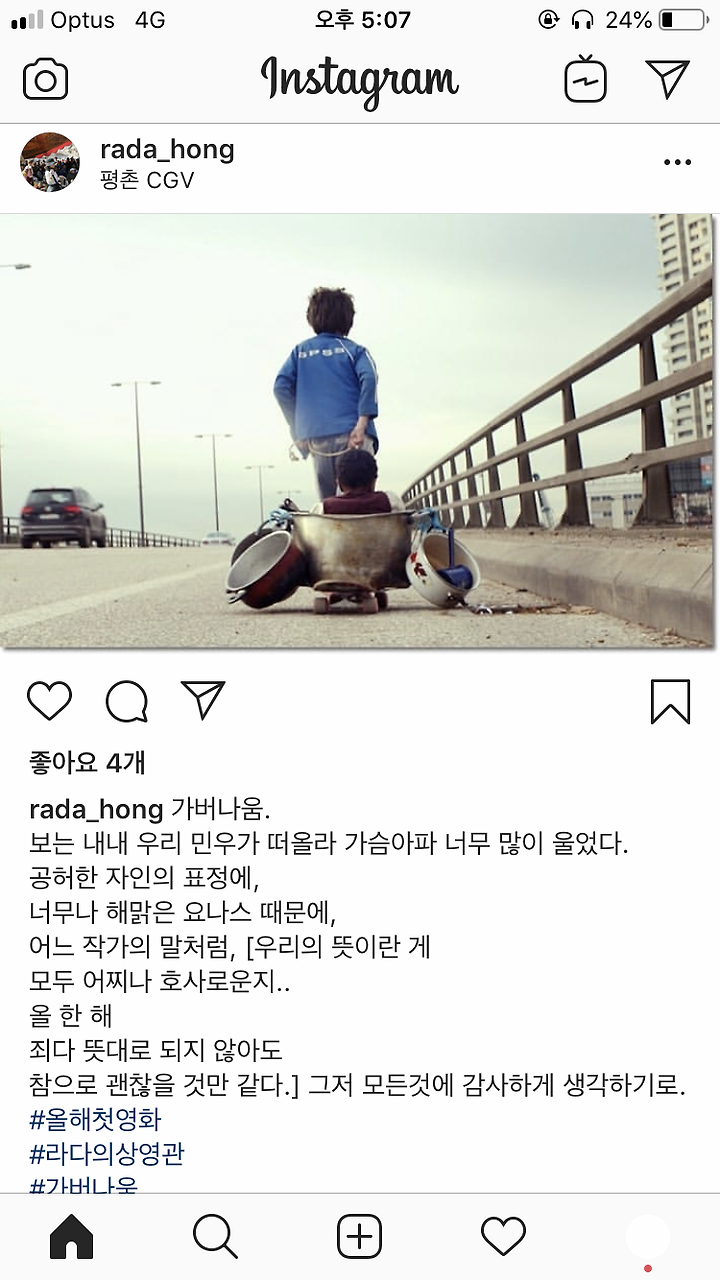Go to Home tab in bottom bar
Viewport: 720px width, 1280px height.
(71, 1237)
